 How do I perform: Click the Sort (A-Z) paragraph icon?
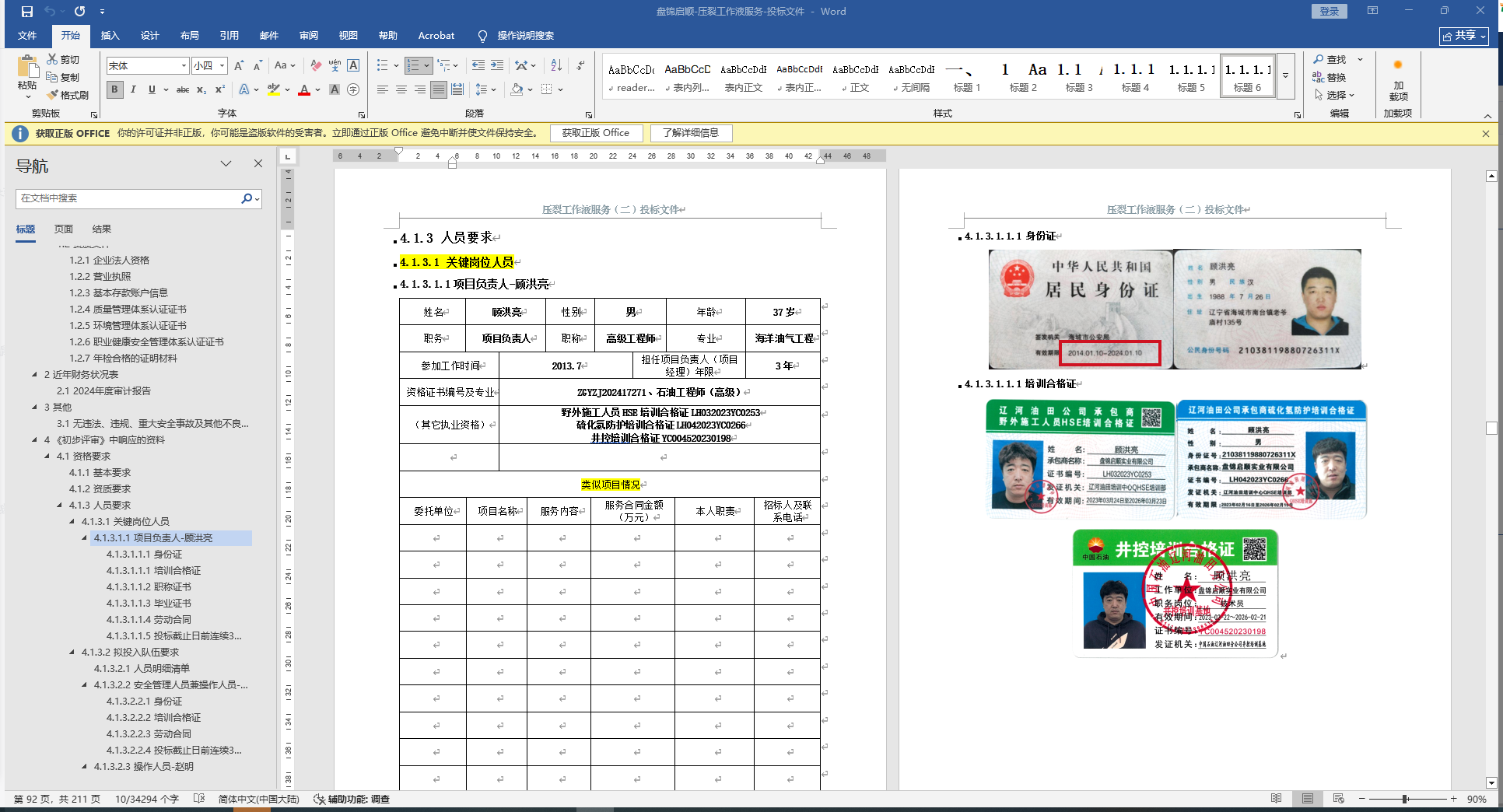point(556,65)
